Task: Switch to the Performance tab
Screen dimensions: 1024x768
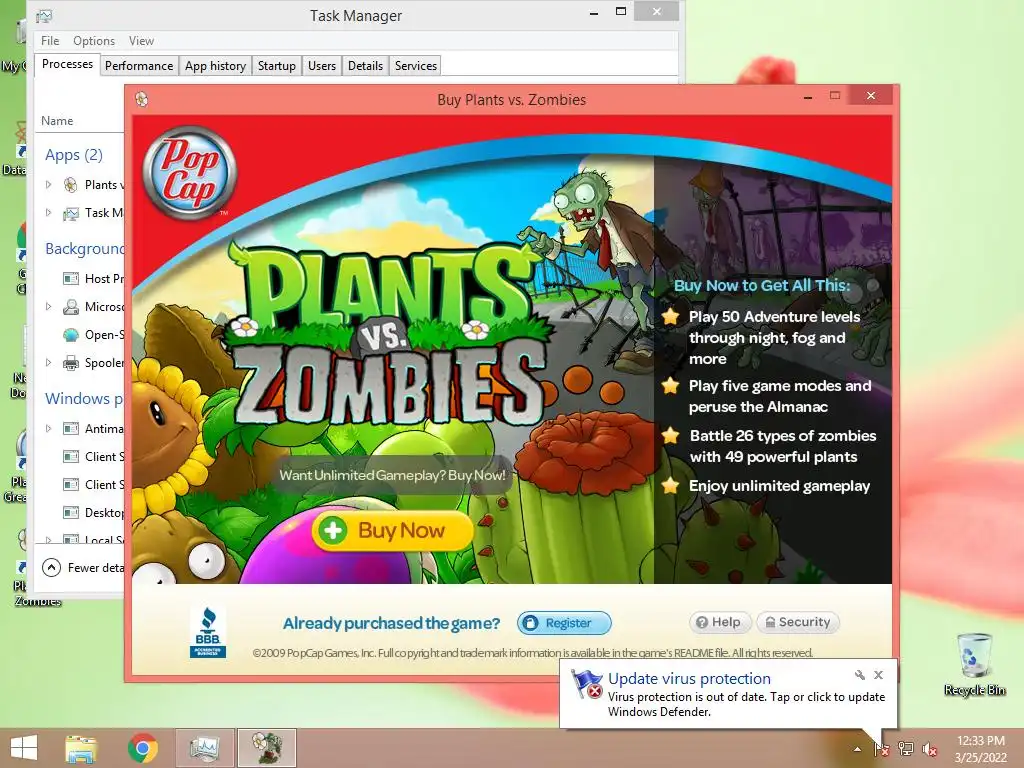Action: pyautogui.click(x=139, y=65)
